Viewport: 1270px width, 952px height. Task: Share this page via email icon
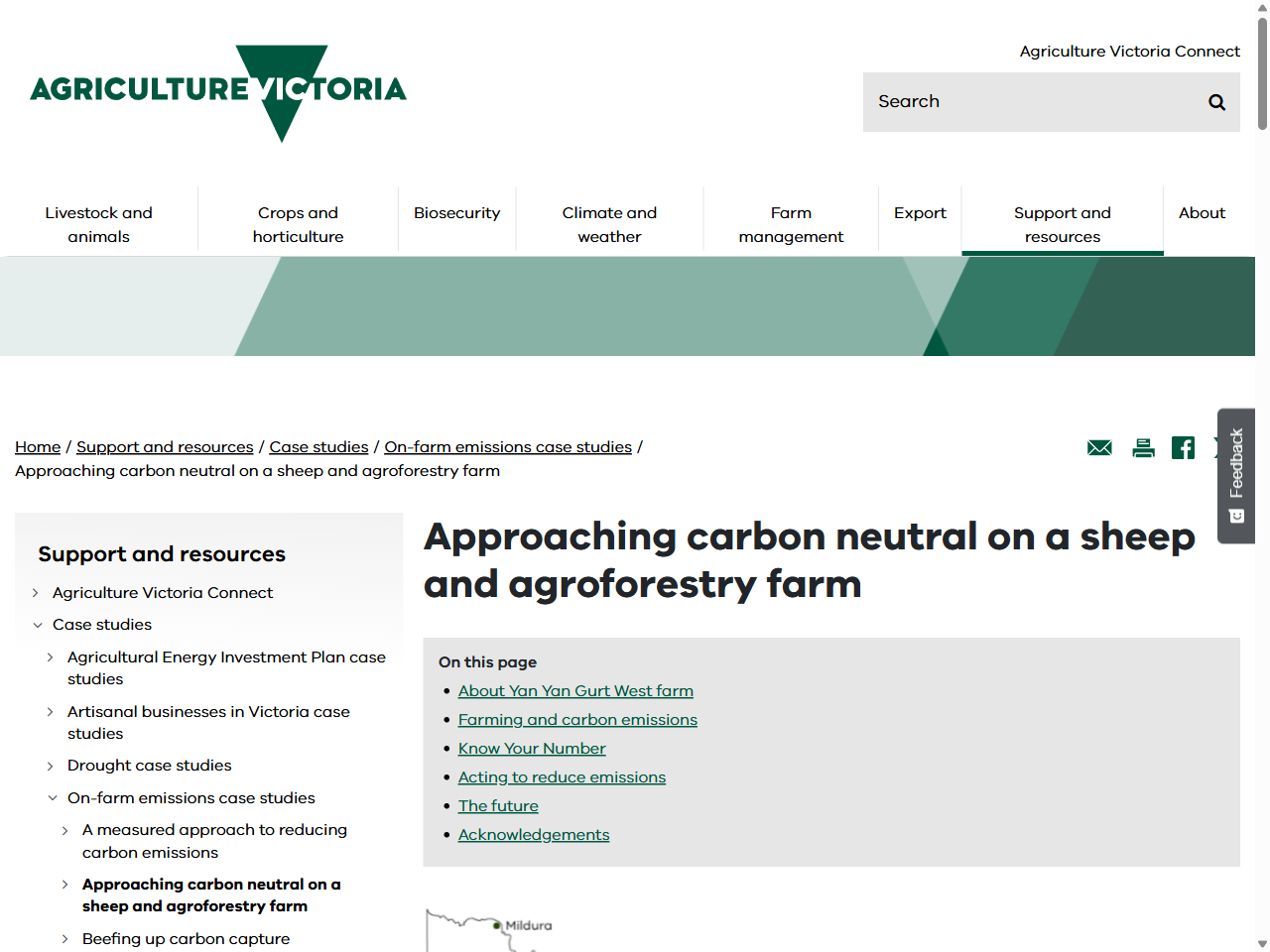[x=1098, y=447]
